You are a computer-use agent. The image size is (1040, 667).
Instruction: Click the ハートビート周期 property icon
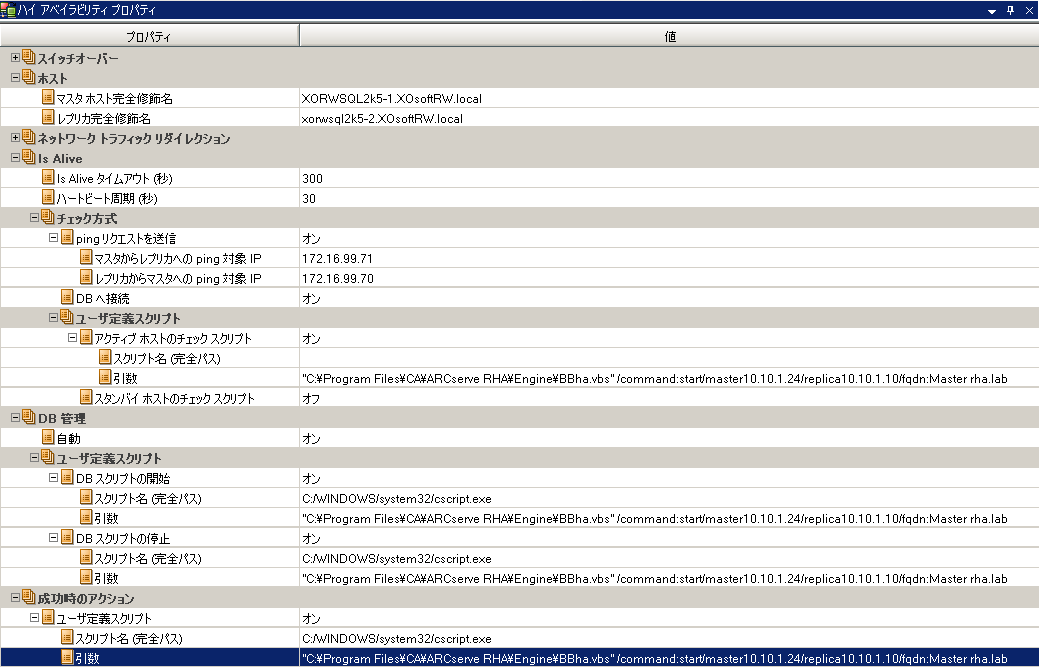[x=48, y=197]
